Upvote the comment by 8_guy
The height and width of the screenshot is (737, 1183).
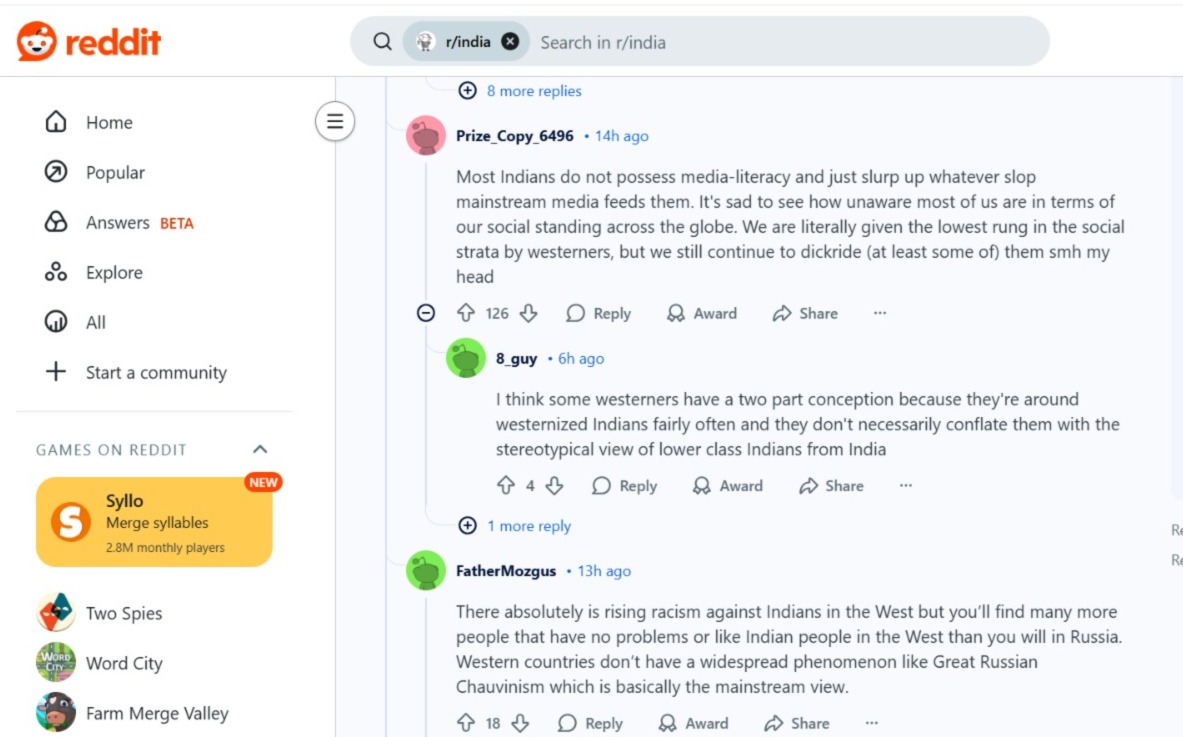click(x=506, y=486)
